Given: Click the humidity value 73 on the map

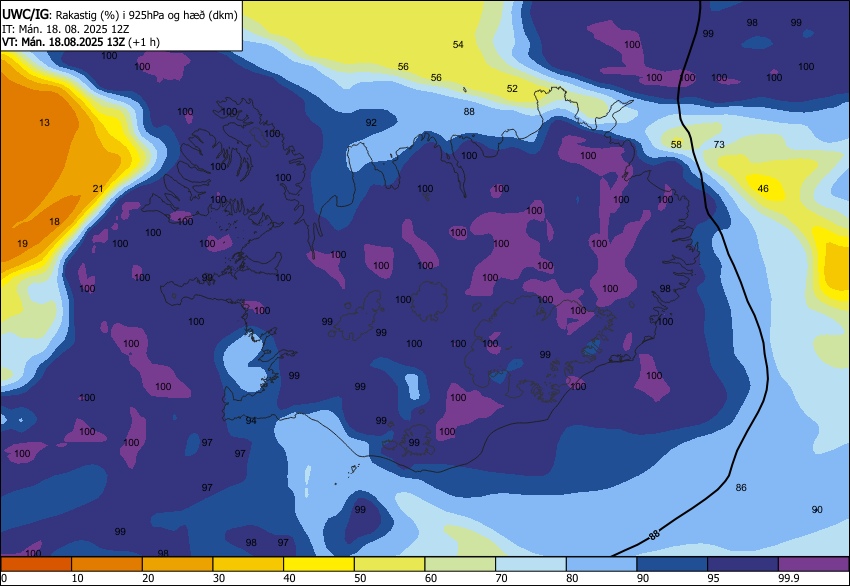Looking at the screenshot, I should tap(719, 144).
